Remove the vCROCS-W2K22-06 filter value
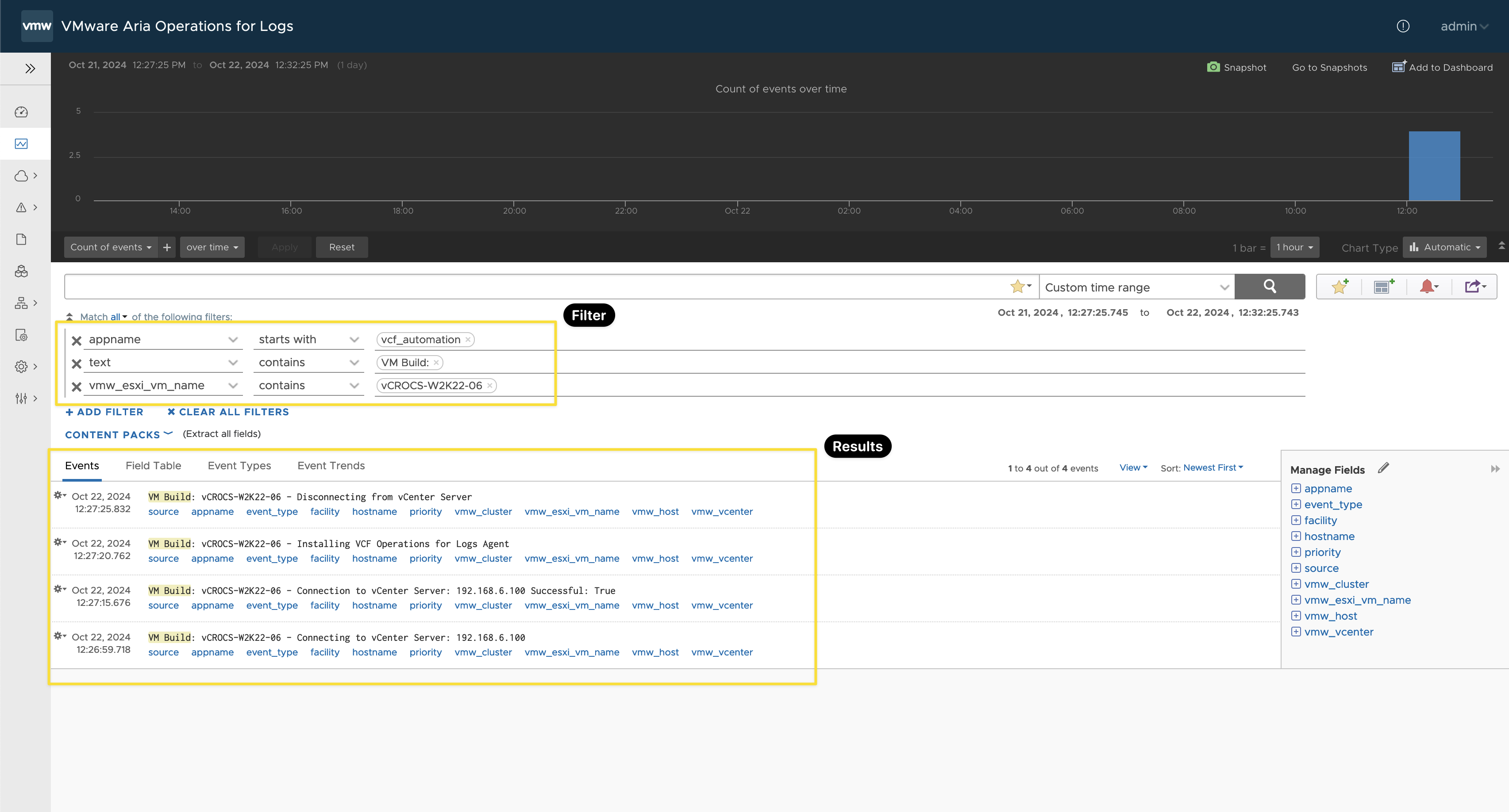Screen dimensions: 1509x812 pyautogui.click(x=490, y=386)
